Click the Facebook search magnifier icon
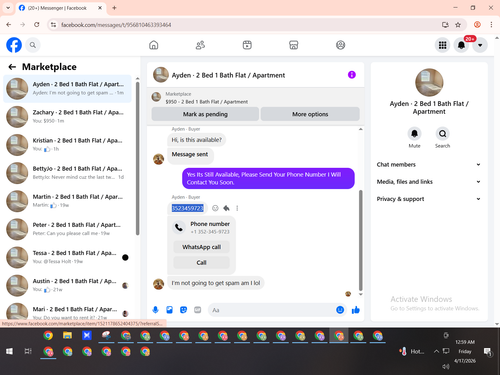The image size is (500, 375). click(x=33, y=45)
